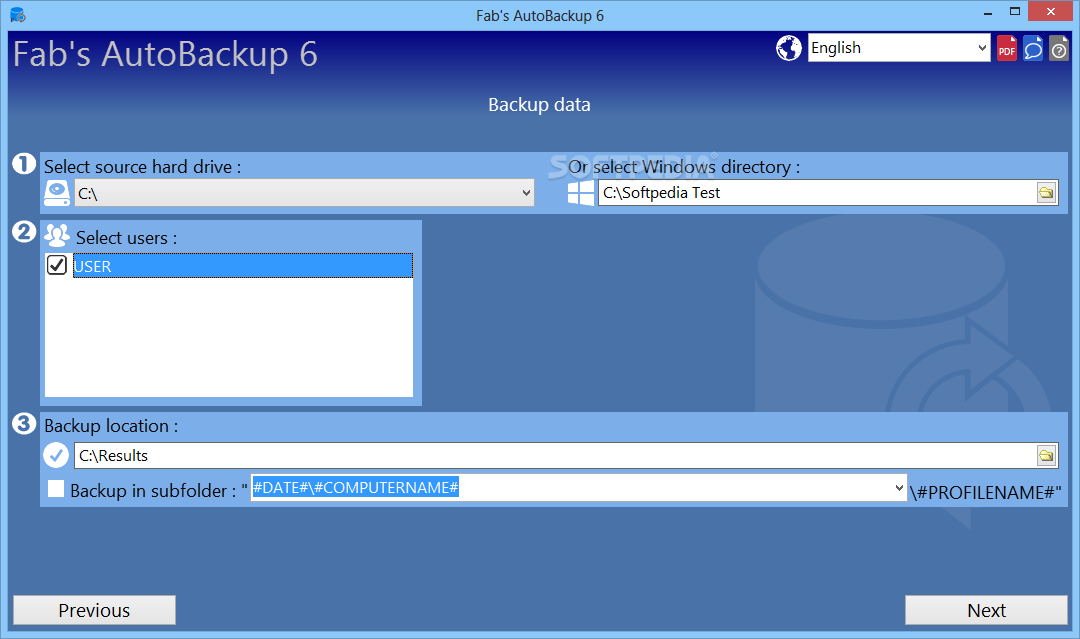The width and height of the screenshot is (1080, 639).
Task: Click the Windows directory path field
Action: 818,193
